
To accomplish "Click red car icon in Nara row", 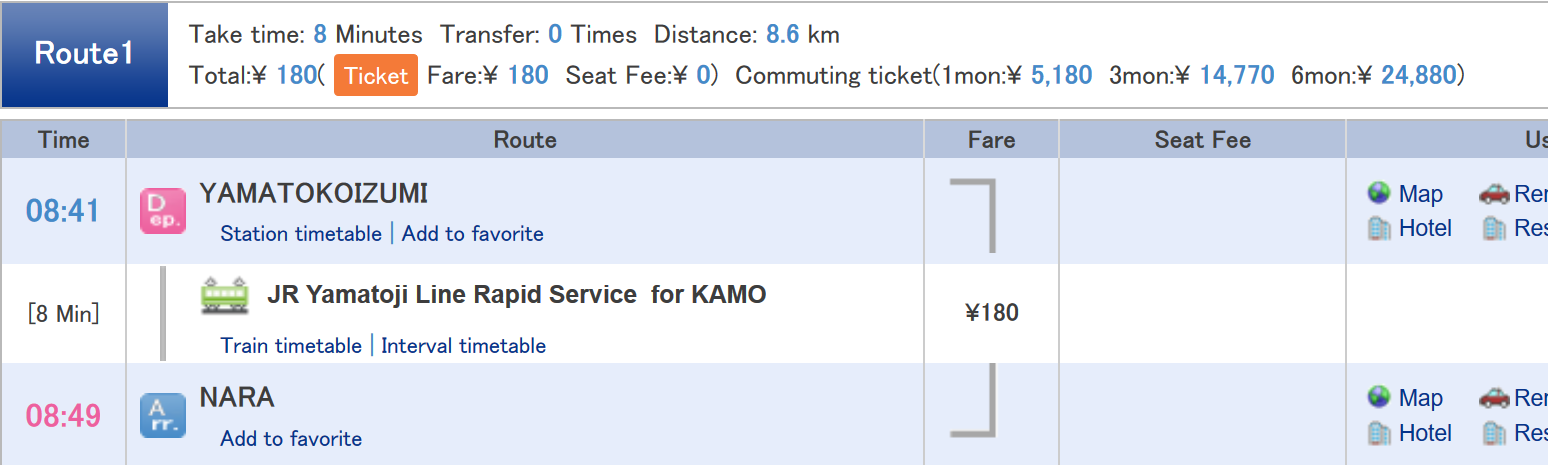I will tap(1494, 397).
